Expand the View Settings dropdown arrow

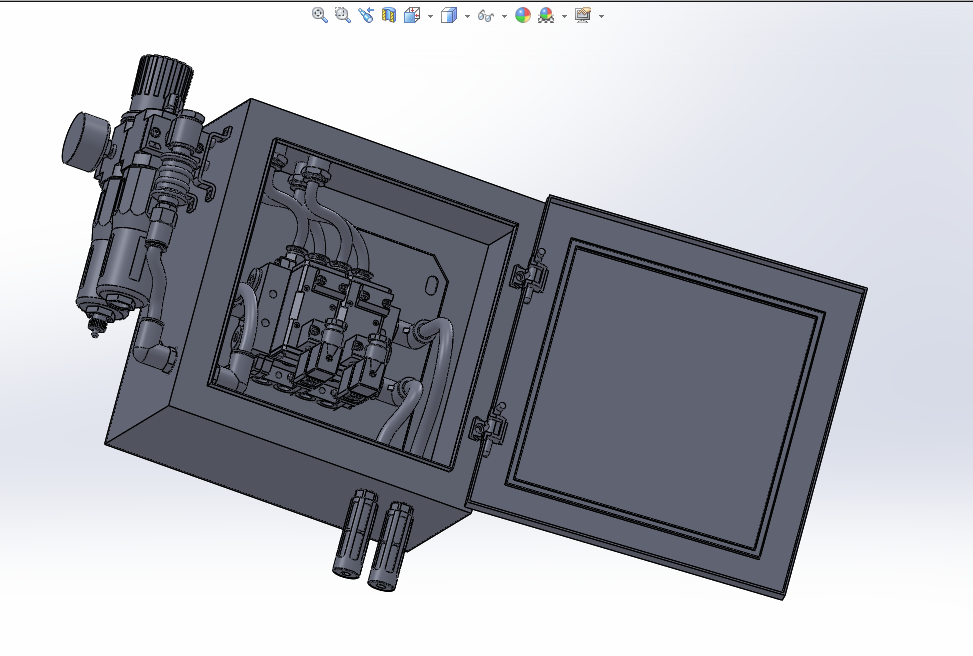coord(601,16)
